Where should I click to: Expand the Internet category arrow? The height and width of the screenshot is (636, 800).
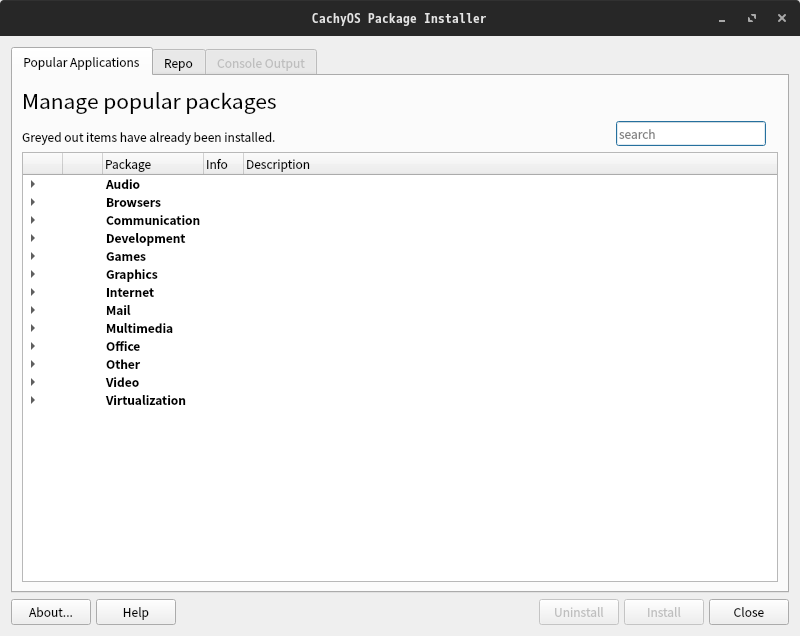[33, 292]
